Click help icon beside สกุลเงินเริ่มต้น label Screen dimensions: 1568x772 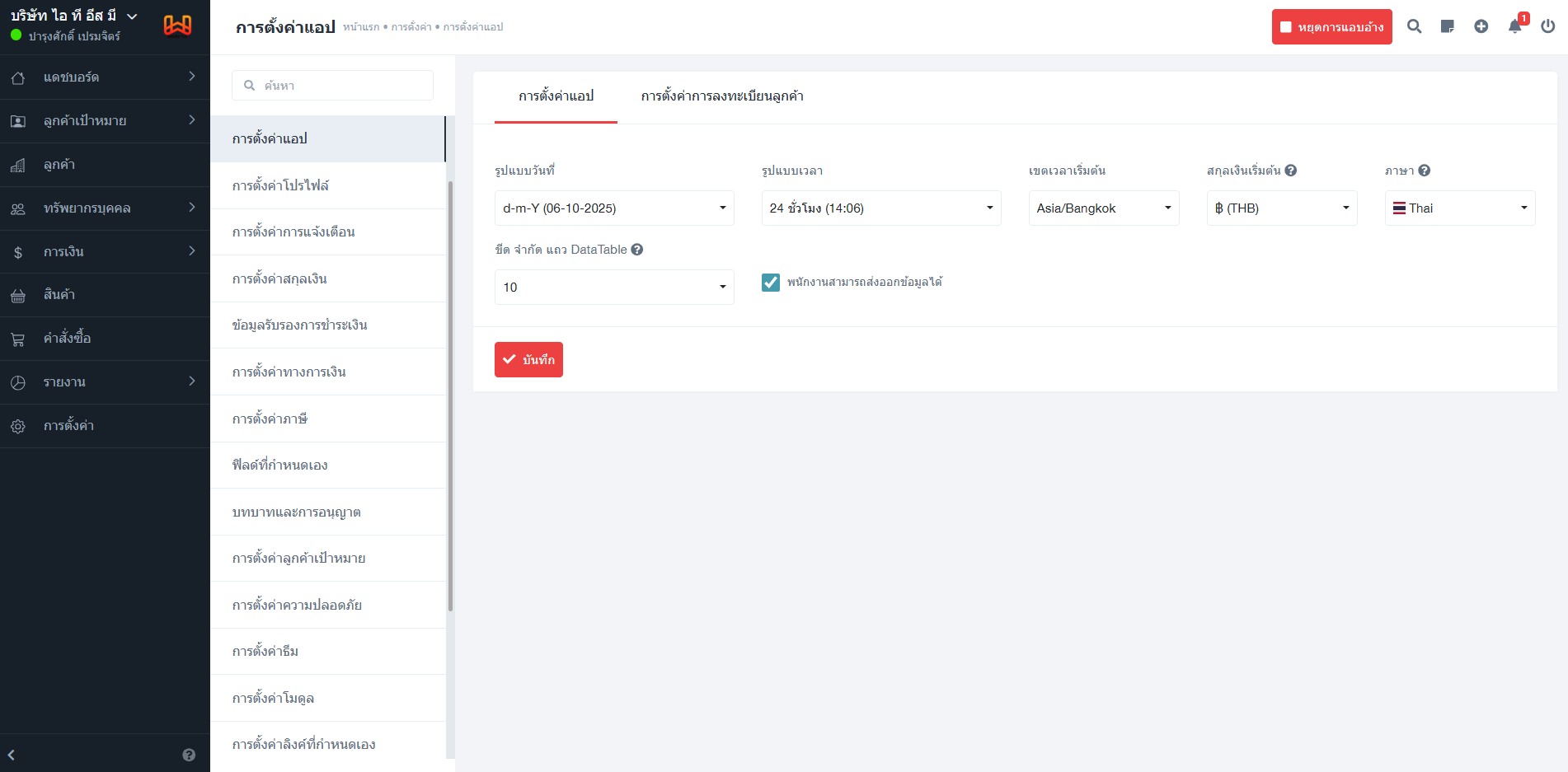[1291, 171]
